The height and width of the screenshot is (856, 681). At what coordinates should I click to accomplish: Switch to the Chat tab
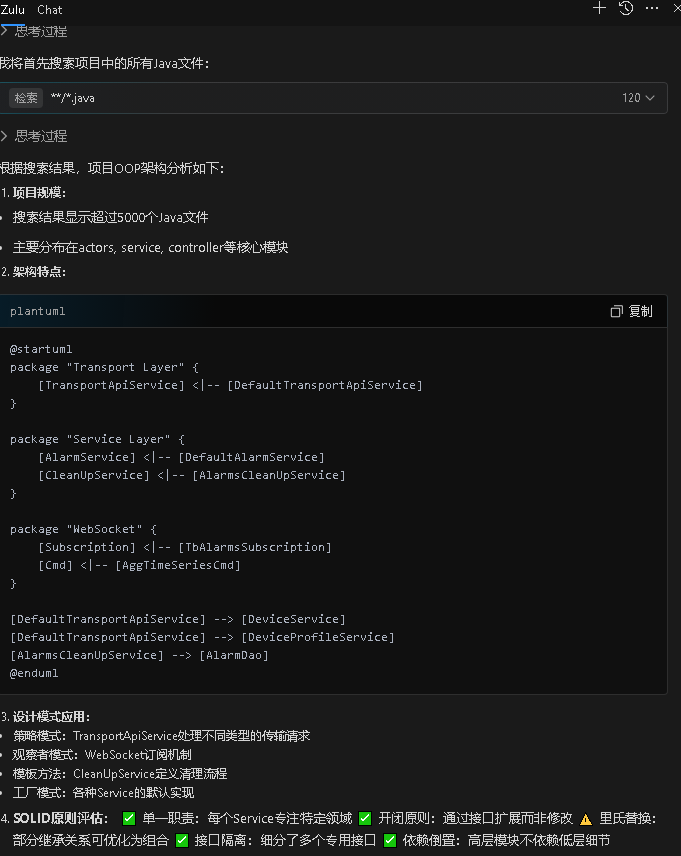(49, 9)
